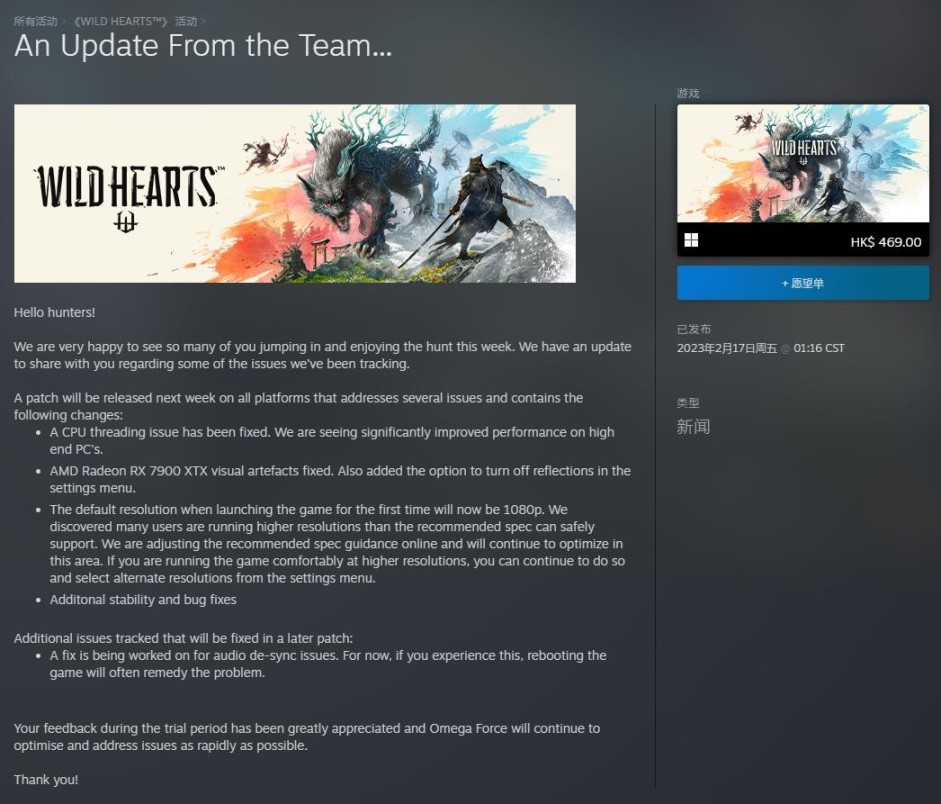Click the Additonal stability and bug fixes bullet
This screenshot has width=941, height=804.
coord(143,599)
